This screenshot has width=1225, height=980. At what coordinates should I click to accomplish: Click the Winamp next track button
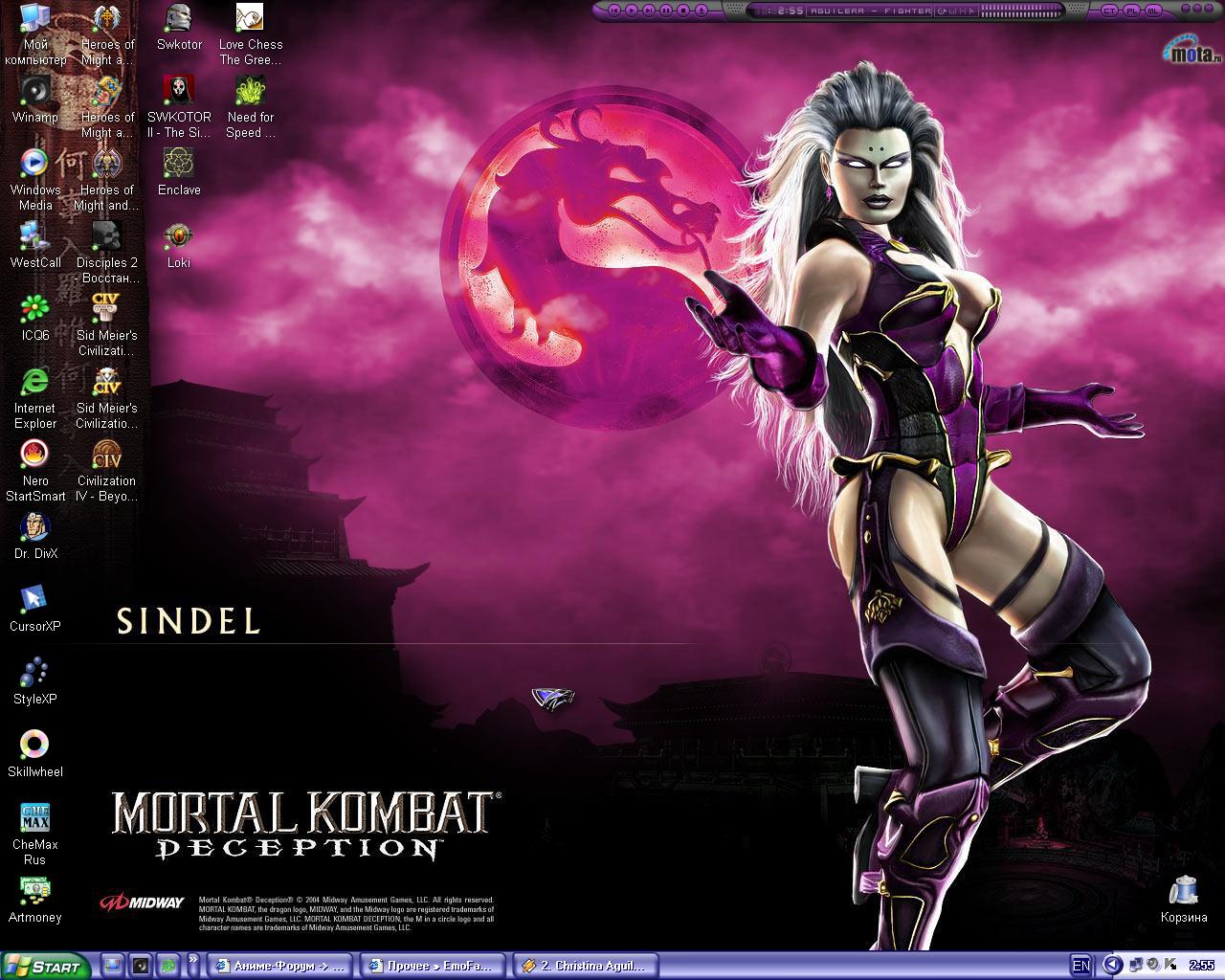pos(649,11)
